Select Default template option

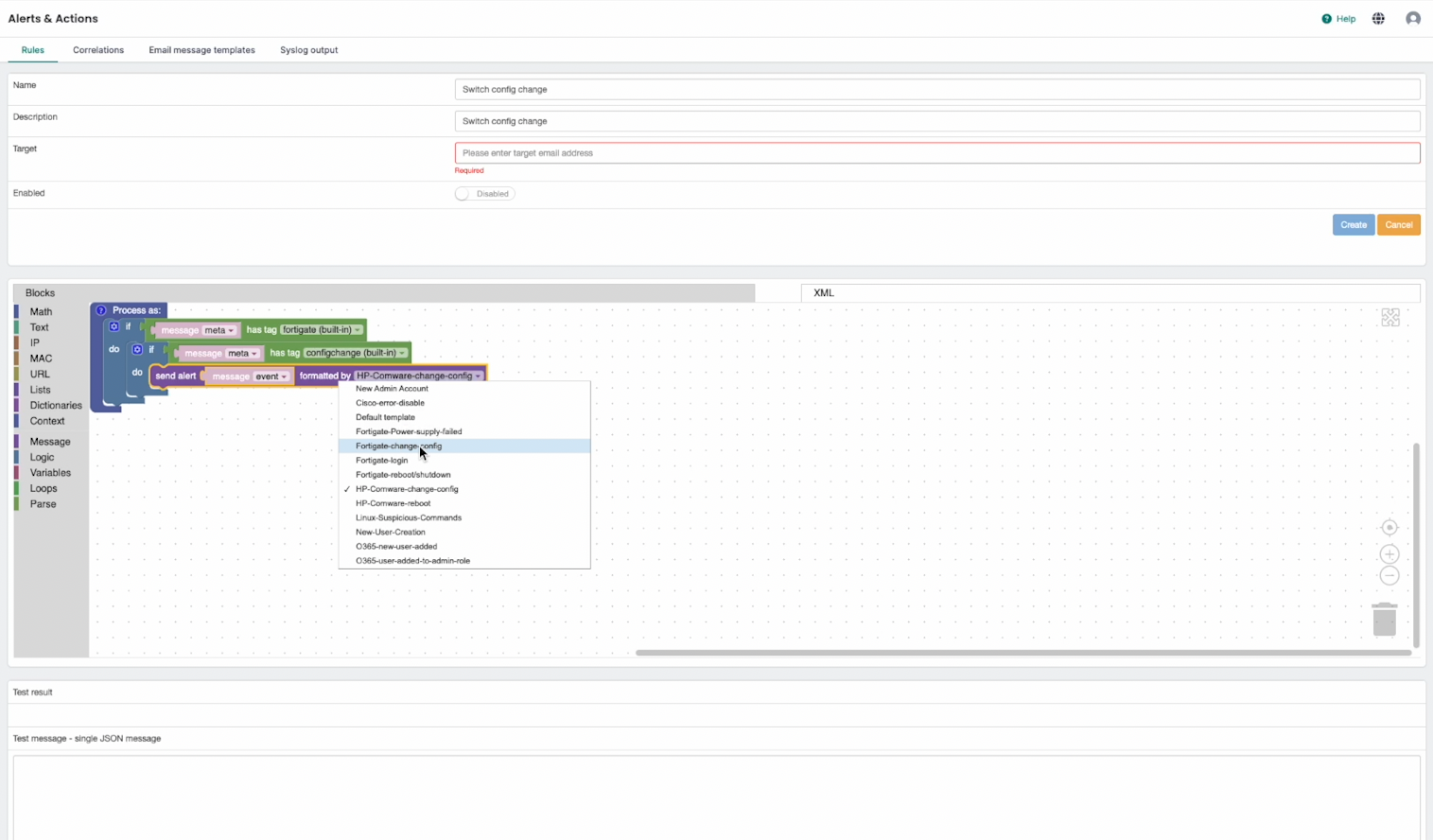click(x=464, y=417)
